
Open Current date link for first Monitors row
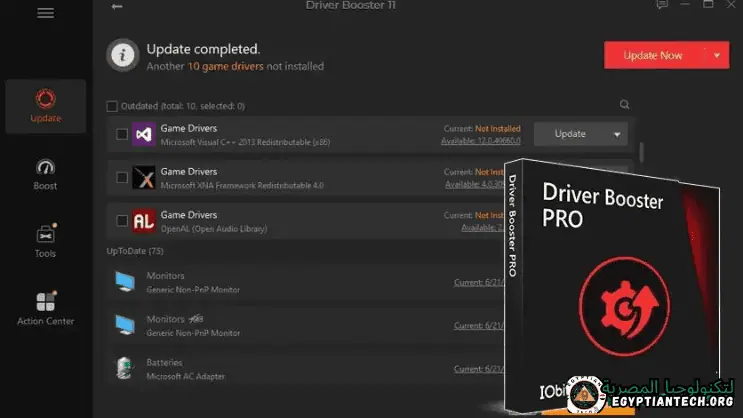point(479,282)
